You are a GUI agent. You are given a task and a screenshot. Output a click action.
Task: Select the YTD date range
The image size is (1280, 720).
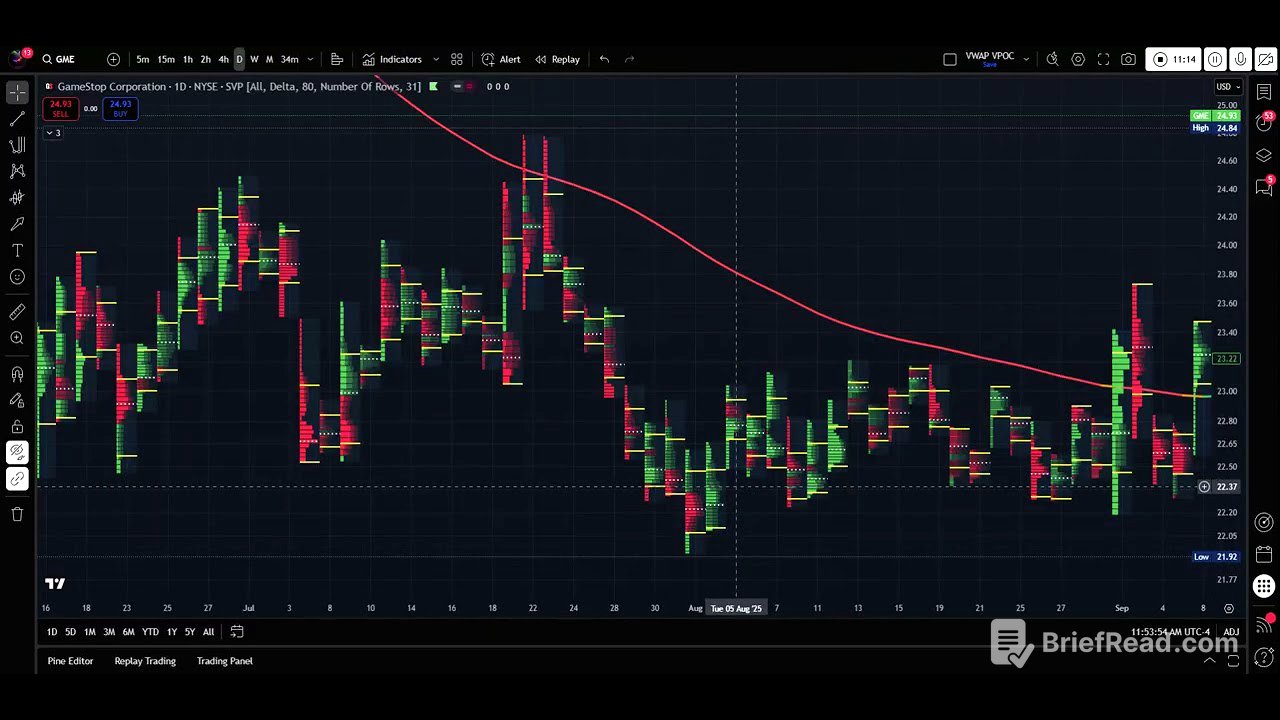coord(150,632)
